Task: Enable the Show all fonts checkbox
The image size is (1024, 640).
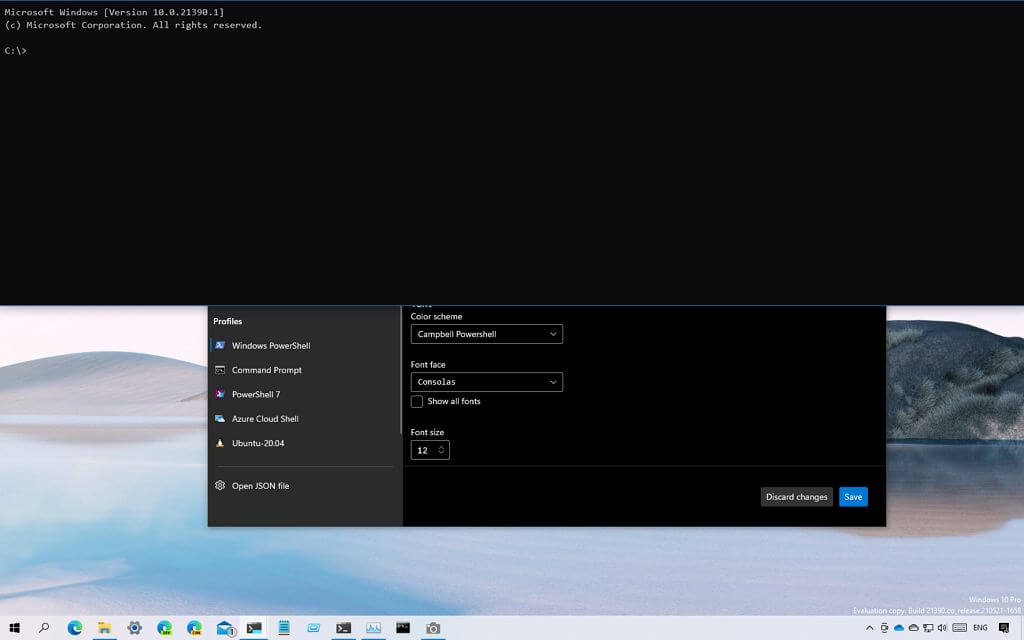Action: point(417,401)
